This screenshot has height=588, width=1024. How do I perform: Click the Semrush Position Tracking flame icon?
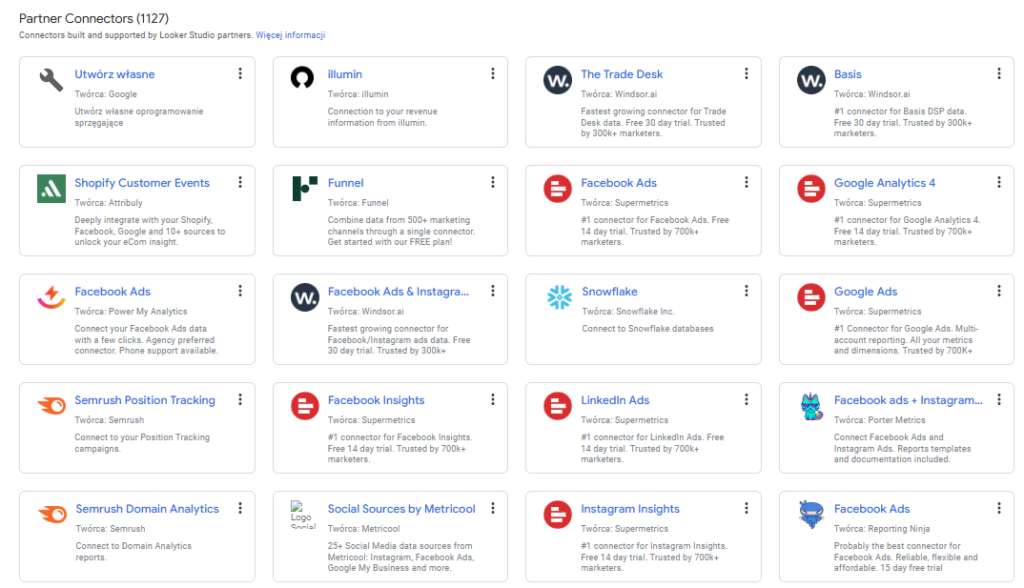click(x=51, y=406)
